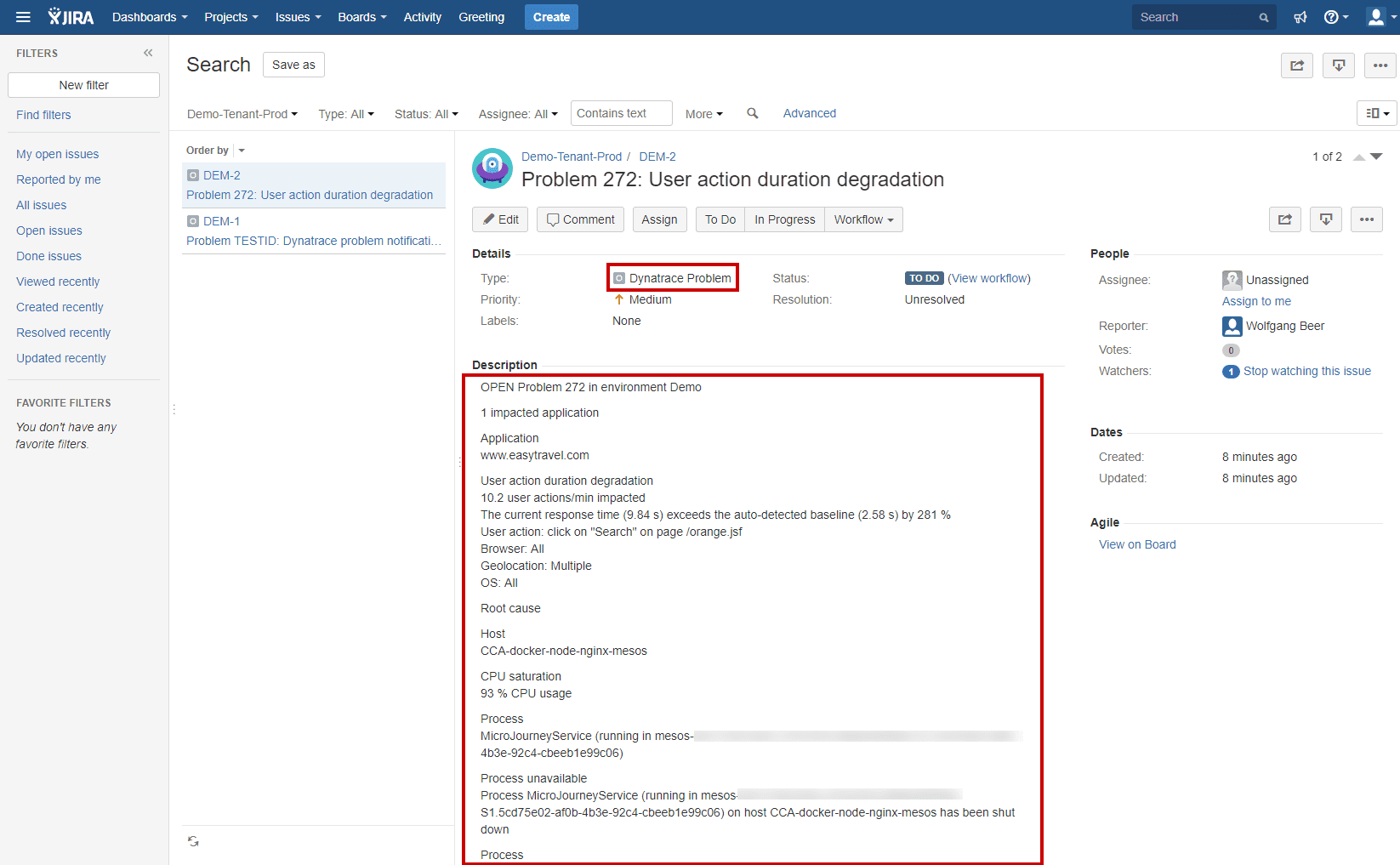Screen dimensions: 1400x865
Task: Click the Create button
Action: [551, 17]
